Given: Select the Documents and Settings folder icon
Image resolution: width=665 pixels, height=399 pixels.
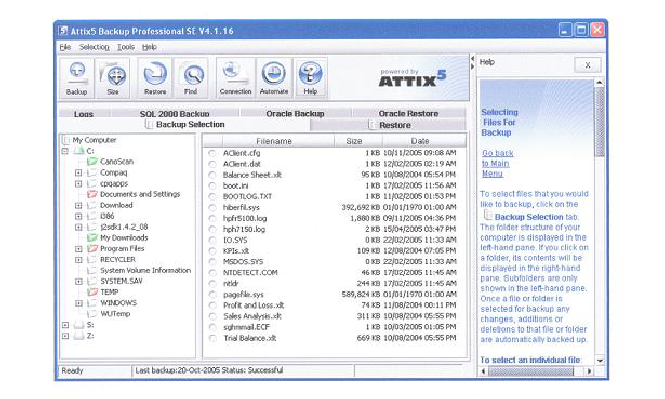Looking at the screenshot, I should tap(92, 194).
